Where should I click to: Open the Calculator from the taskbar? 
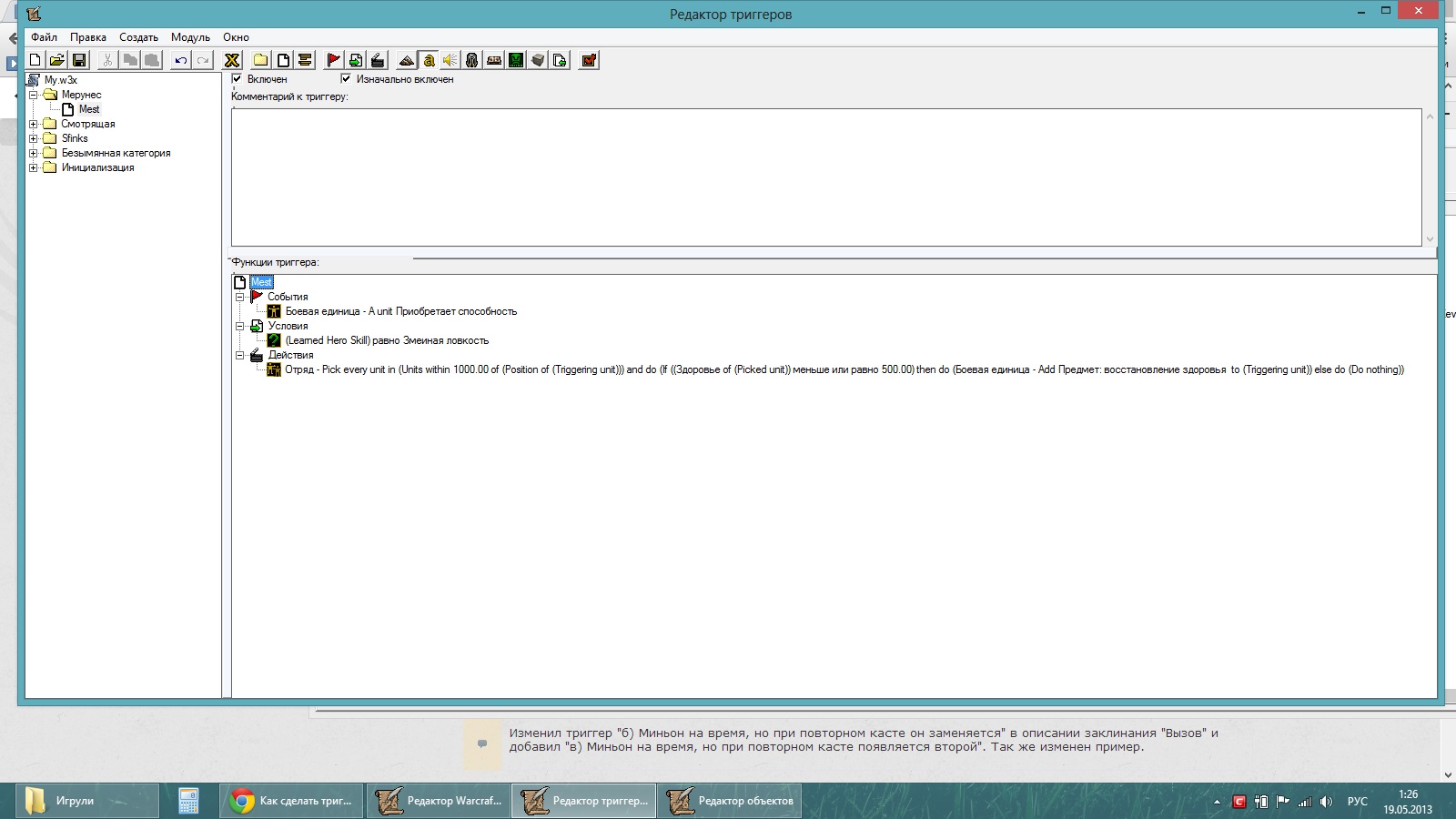(188, 801)
